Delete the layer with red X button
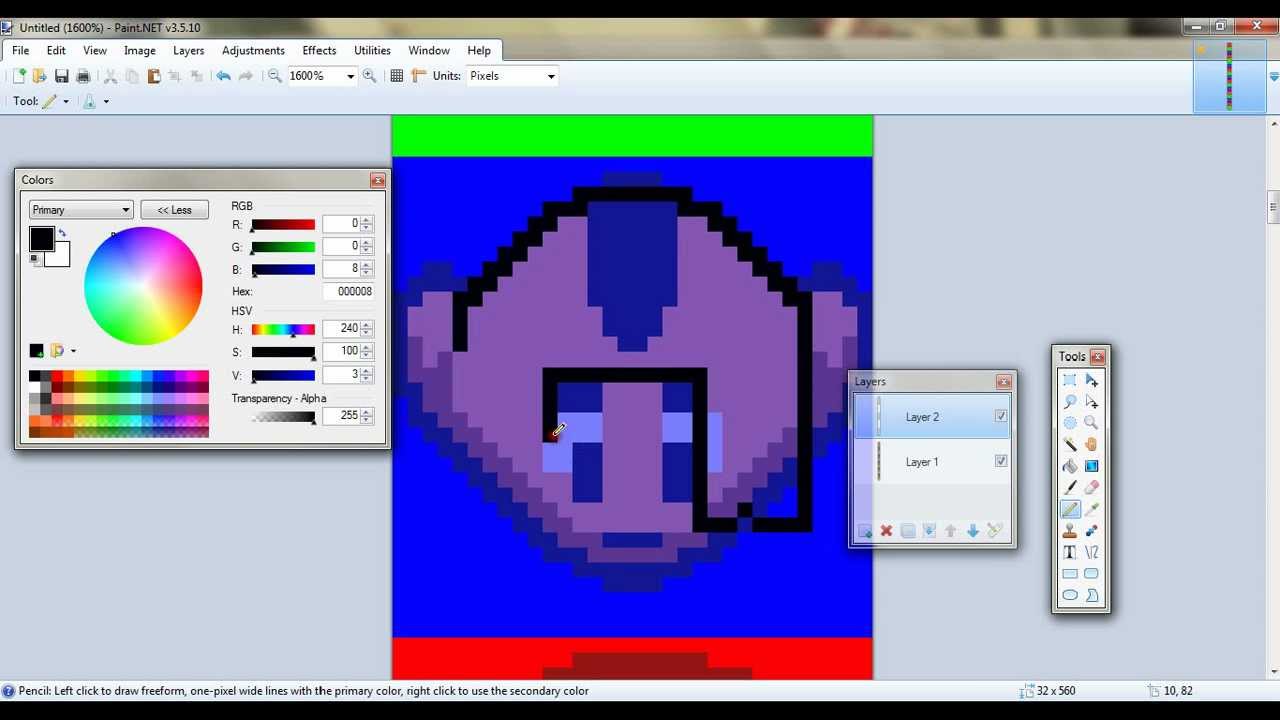1280x720 pixels. (886, 531)
